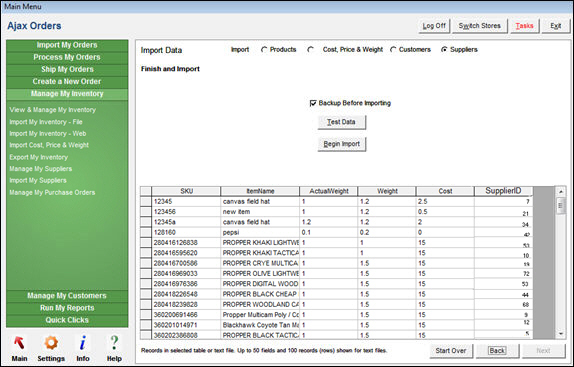Open the Settings gear icon
574x367 pixels.
pyautogui.click(x=51, y=343)
